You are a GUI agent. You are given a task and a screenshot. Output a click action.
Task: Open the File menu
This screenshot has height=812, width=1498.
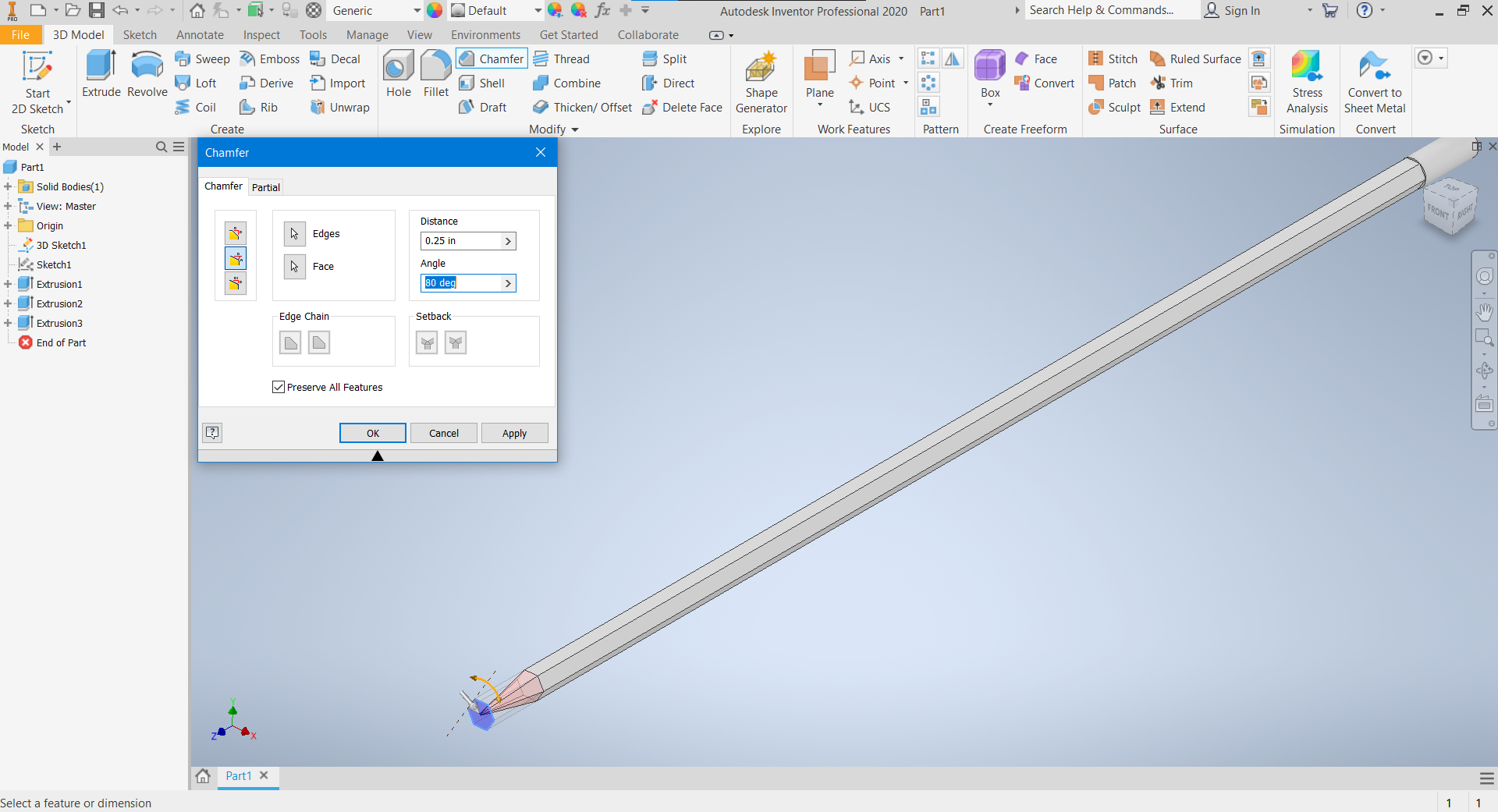pyautogui.click(x=20, y=35)
